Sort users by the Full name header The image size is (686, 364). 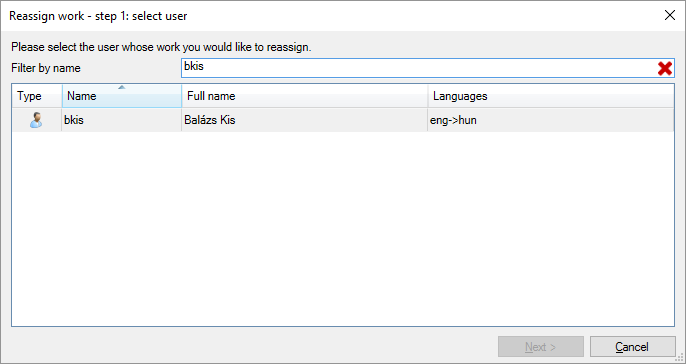tap(304, 96)
